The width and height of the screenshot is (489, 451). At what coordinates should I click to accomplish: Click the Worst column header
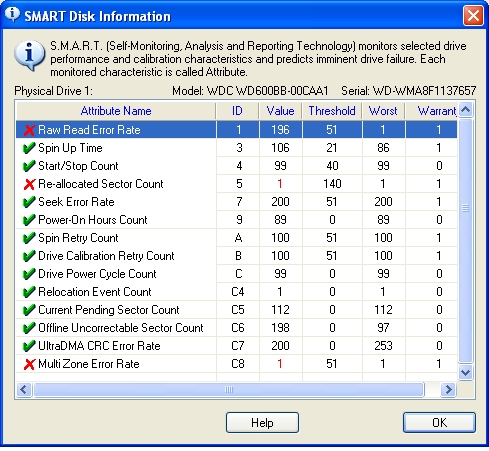tap(383, 111)
